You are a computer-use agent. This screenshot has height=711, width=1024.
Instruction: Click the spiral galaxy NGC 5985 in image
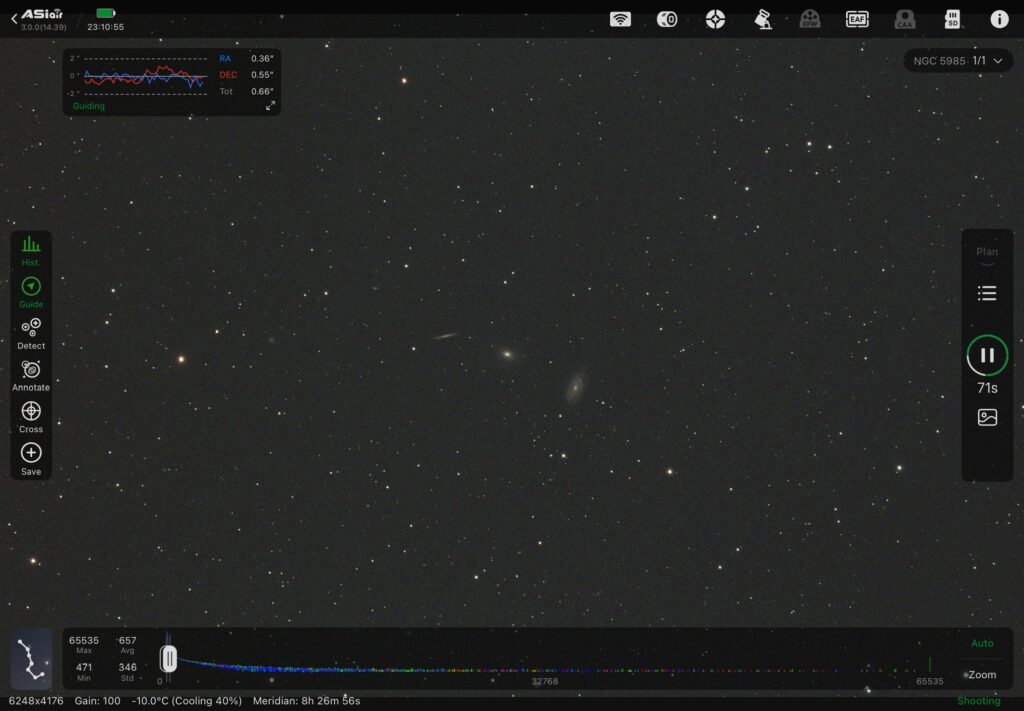coord(575,387)
